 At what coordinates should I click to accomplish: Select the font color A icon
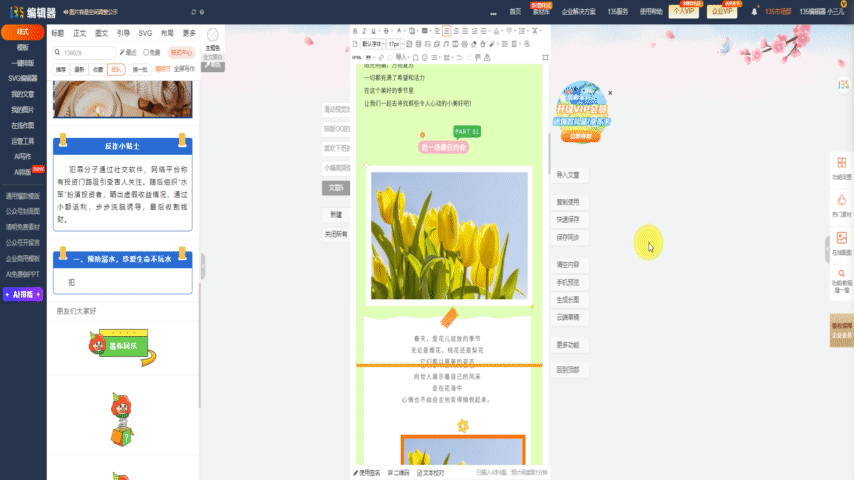tap(399, 31)
